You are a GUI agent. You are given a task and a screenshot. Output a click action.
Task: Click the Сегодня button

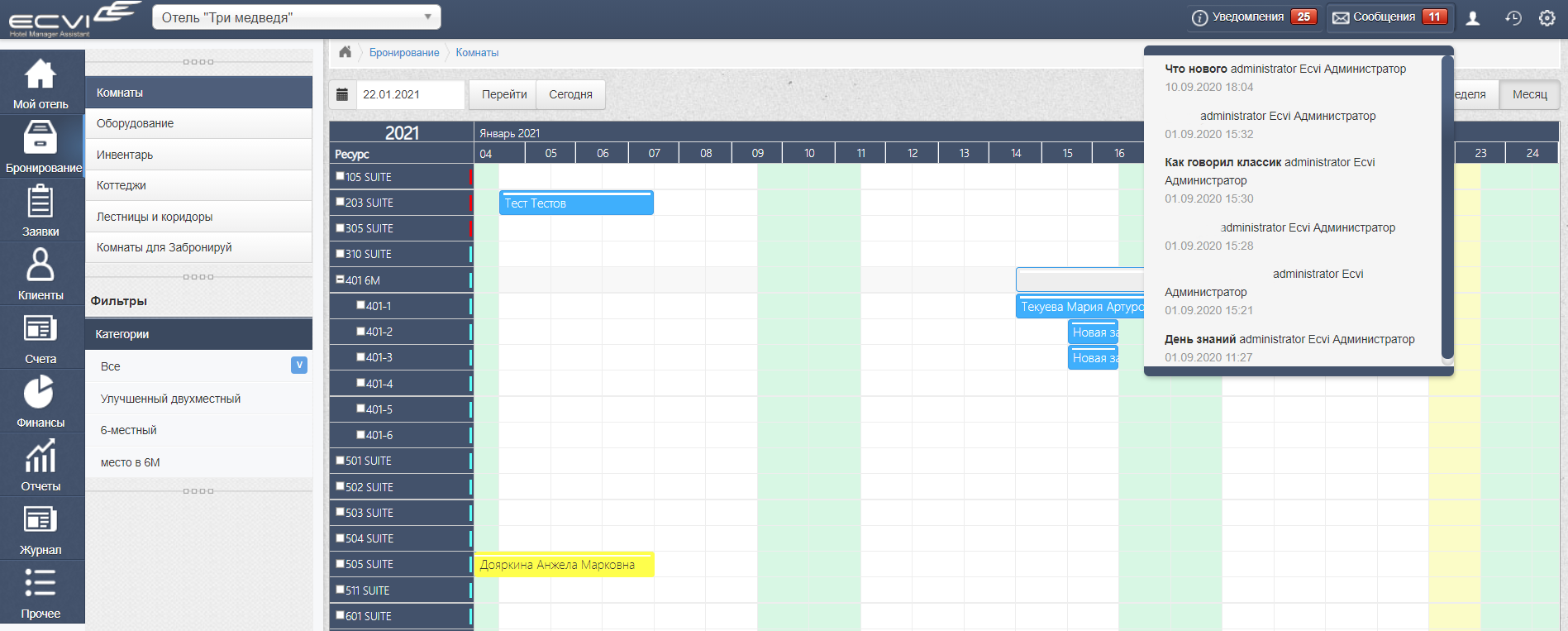[570, 94]
